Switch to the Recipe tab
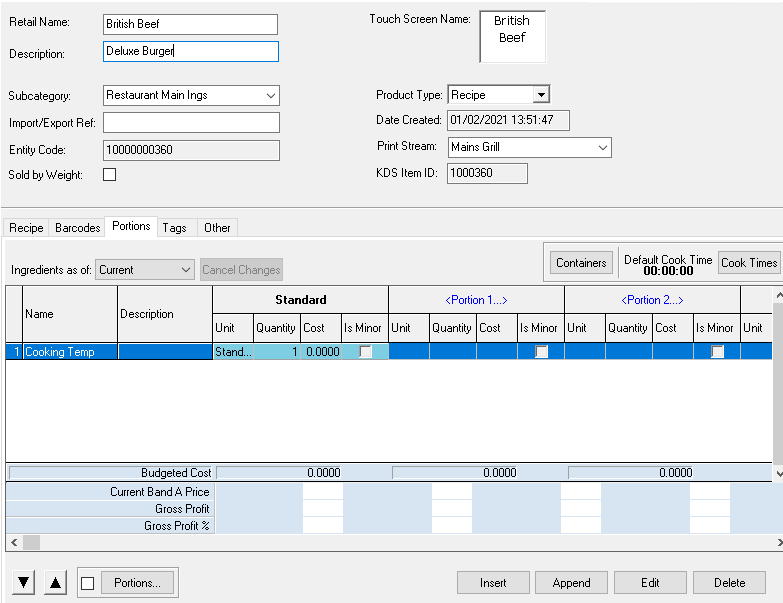The height and width of the screenshot is (603, 783). pyautogui.click(x=26, y=228)
